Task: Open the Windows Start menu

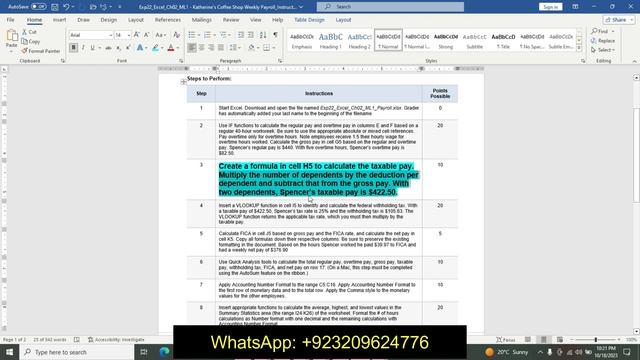Action: [x=9, y=352]
